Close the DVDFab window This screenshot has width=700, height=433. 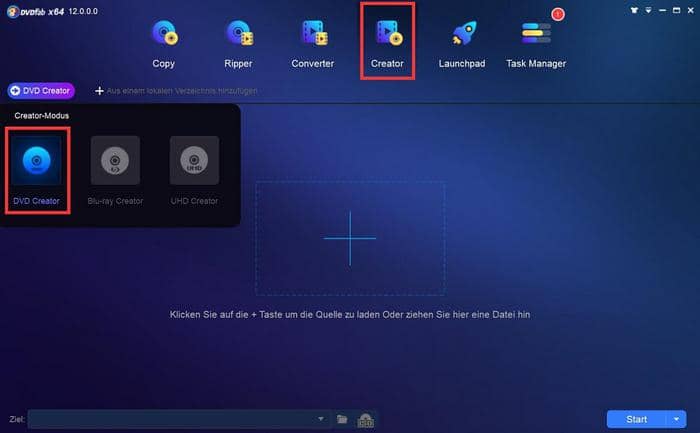tap(691, 10)
